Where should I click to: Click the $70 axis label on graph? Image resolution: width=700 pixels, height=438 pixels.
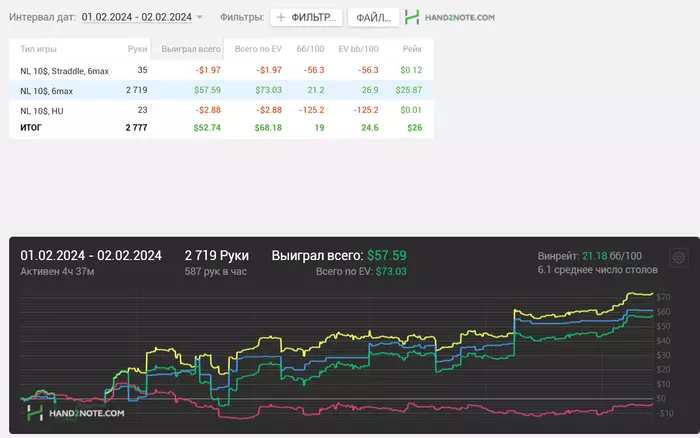pos(663,297)
